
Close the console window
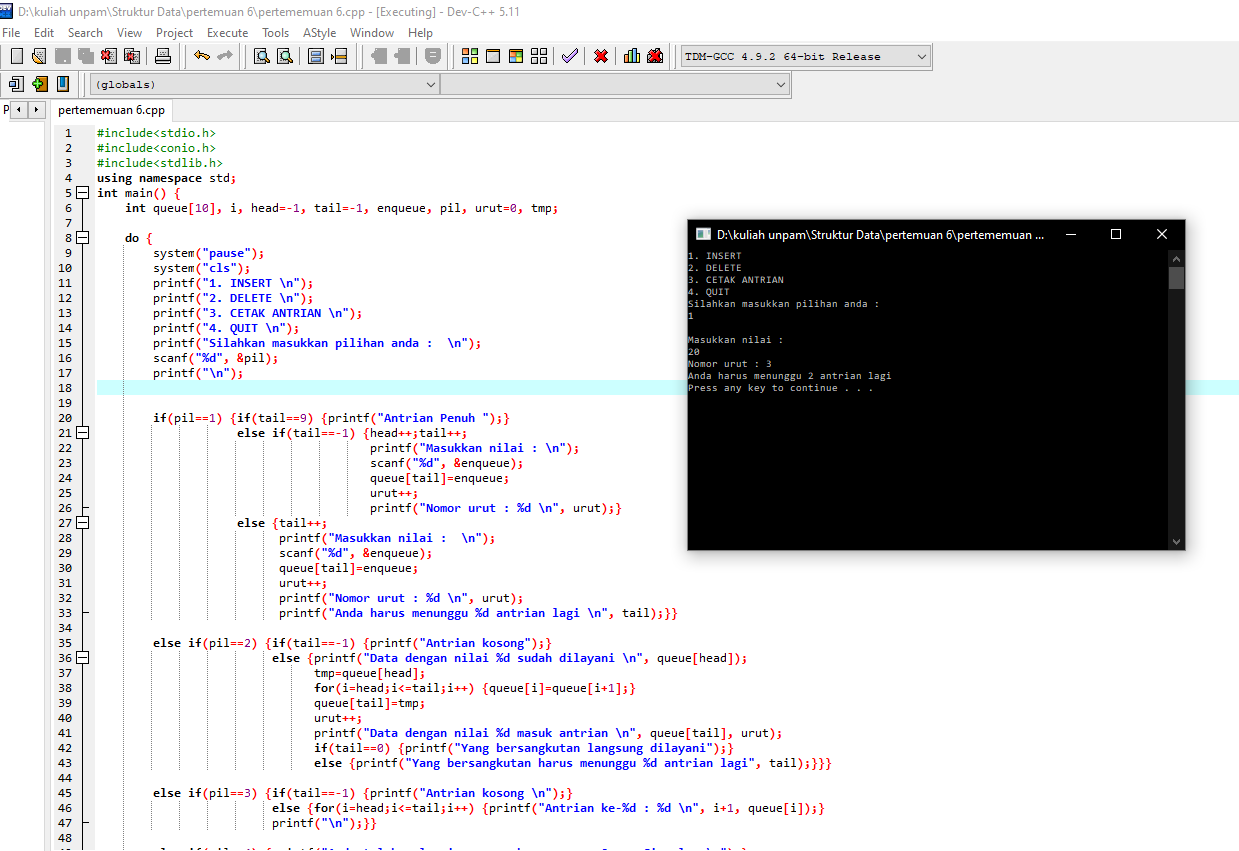[x=1162, y=234]
